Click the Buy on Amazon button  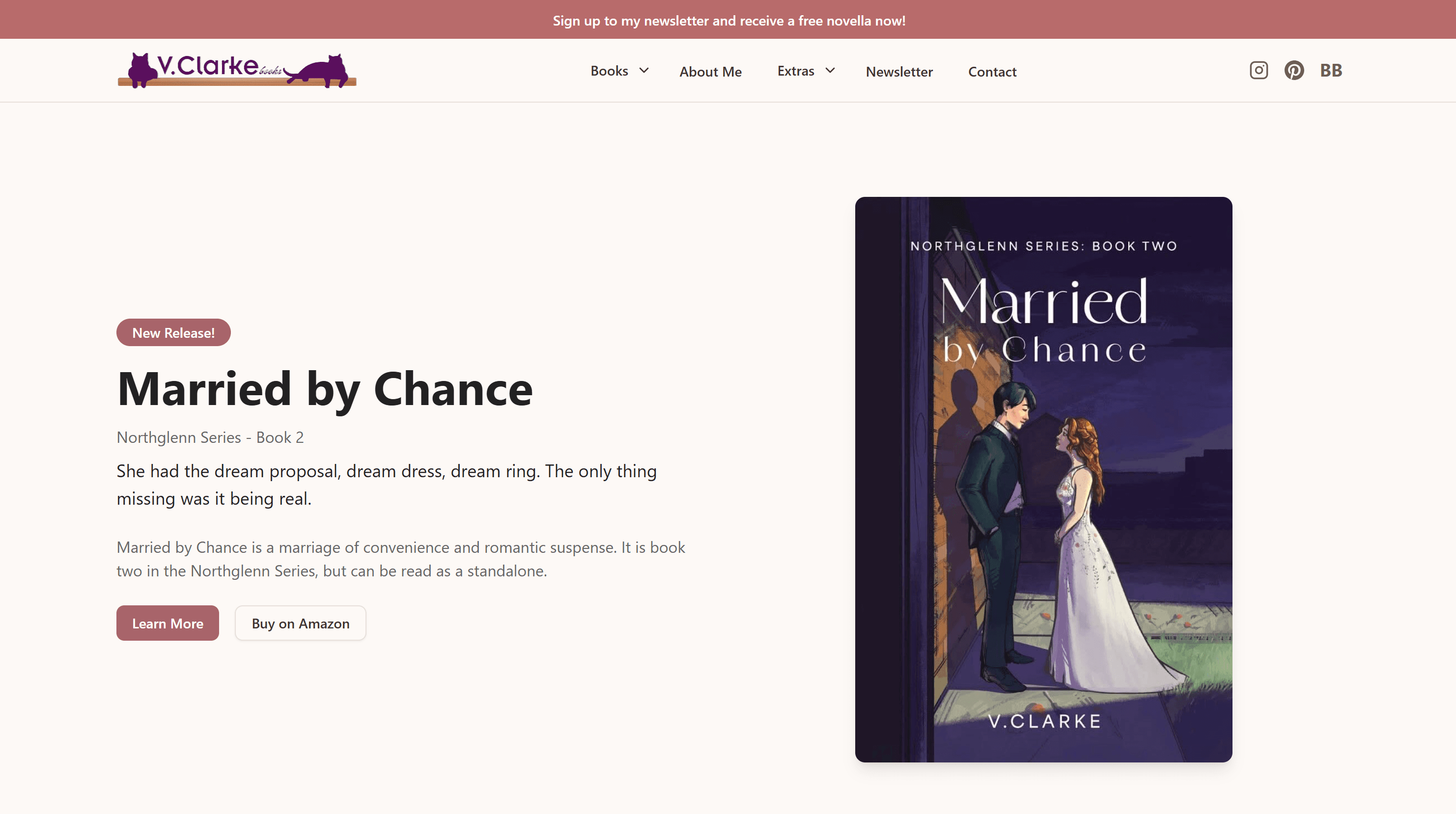point(300,623)
